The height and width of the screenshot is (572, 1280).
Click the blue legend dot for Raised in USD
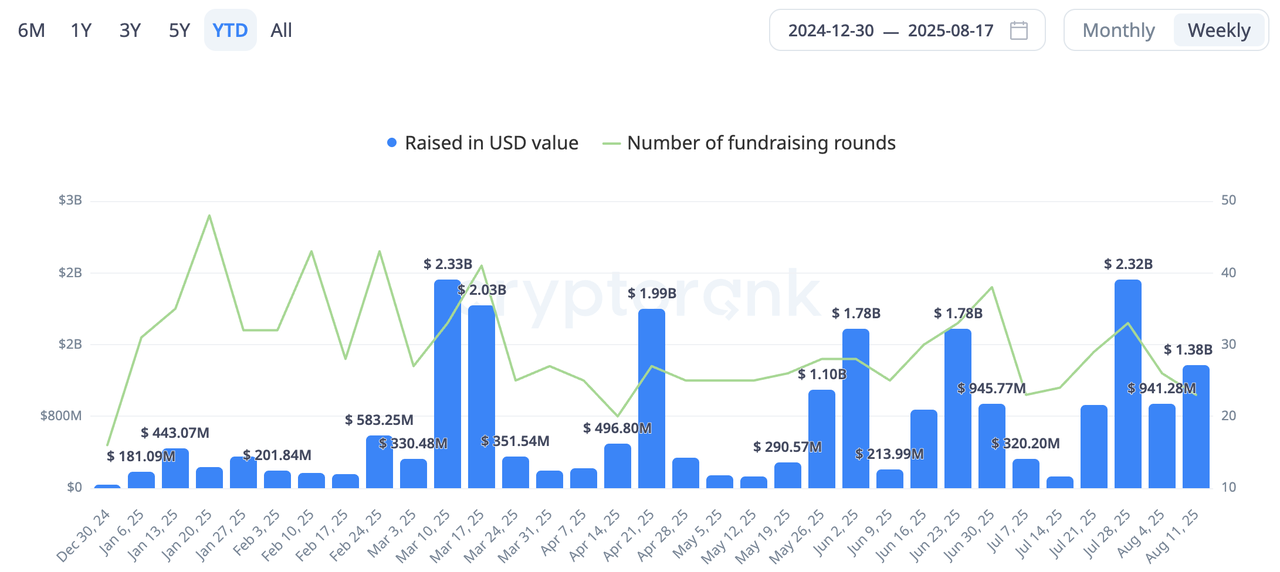click(392, 143)
